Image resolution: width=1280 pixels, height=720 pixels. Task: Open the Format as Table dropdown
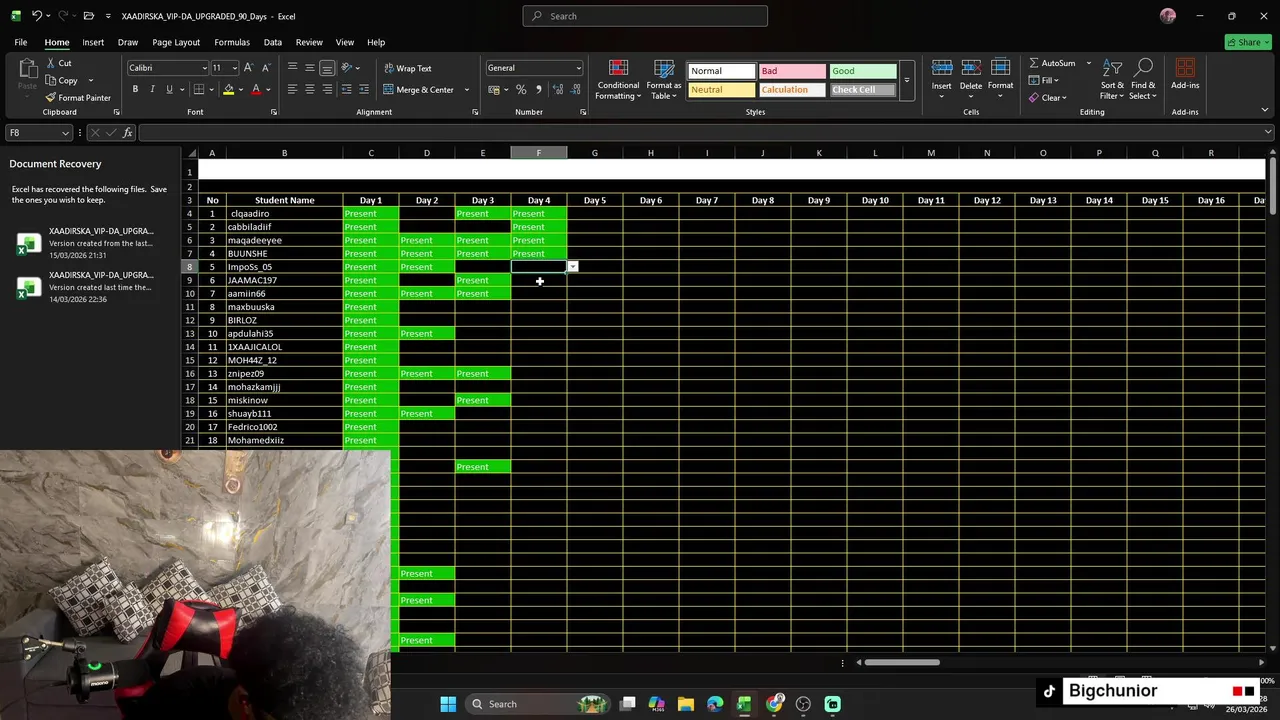click(664, 79)
